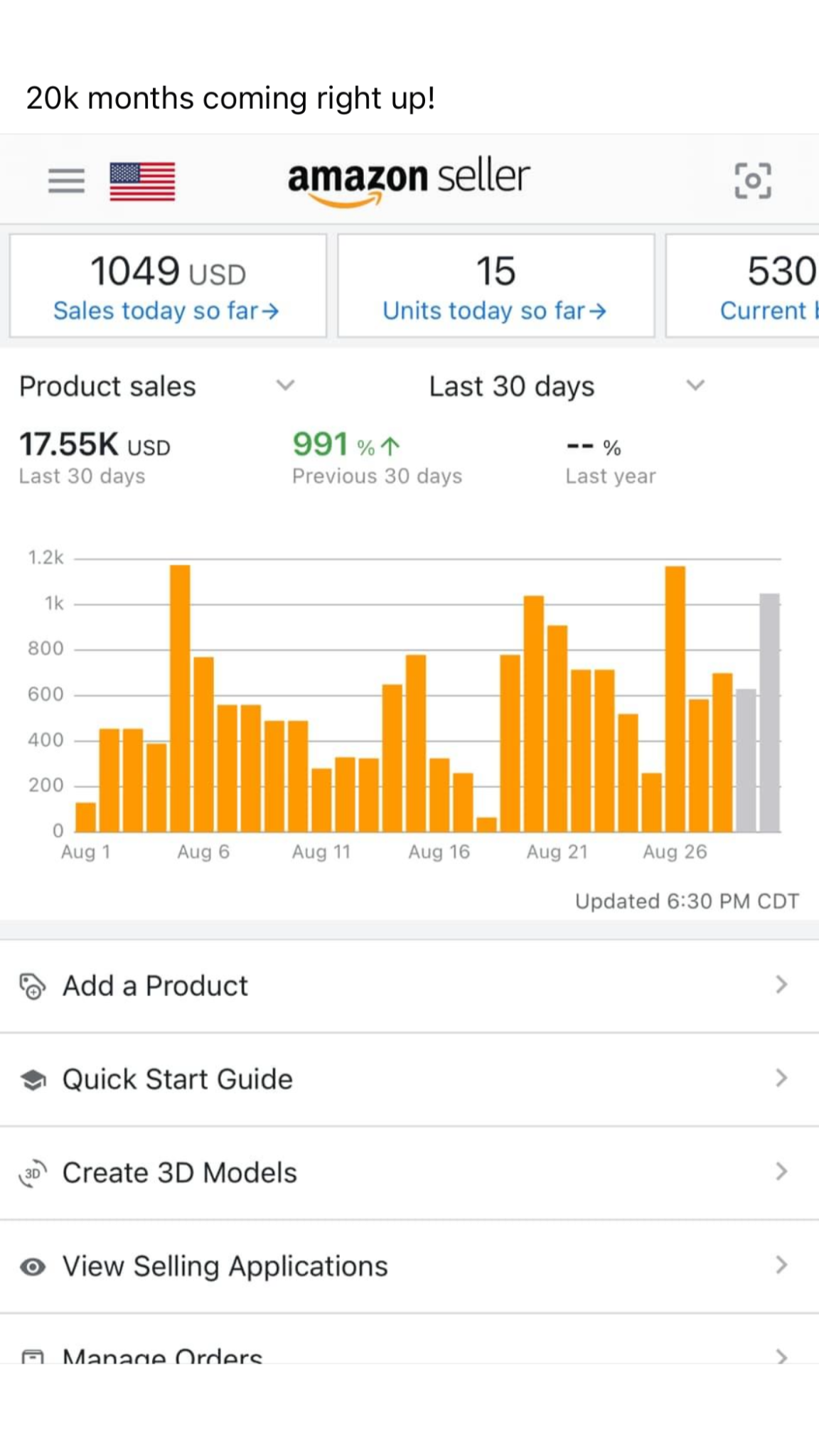Expand the Product sales dropdown
The image size is (819, 1456).
tap(285, 385)
